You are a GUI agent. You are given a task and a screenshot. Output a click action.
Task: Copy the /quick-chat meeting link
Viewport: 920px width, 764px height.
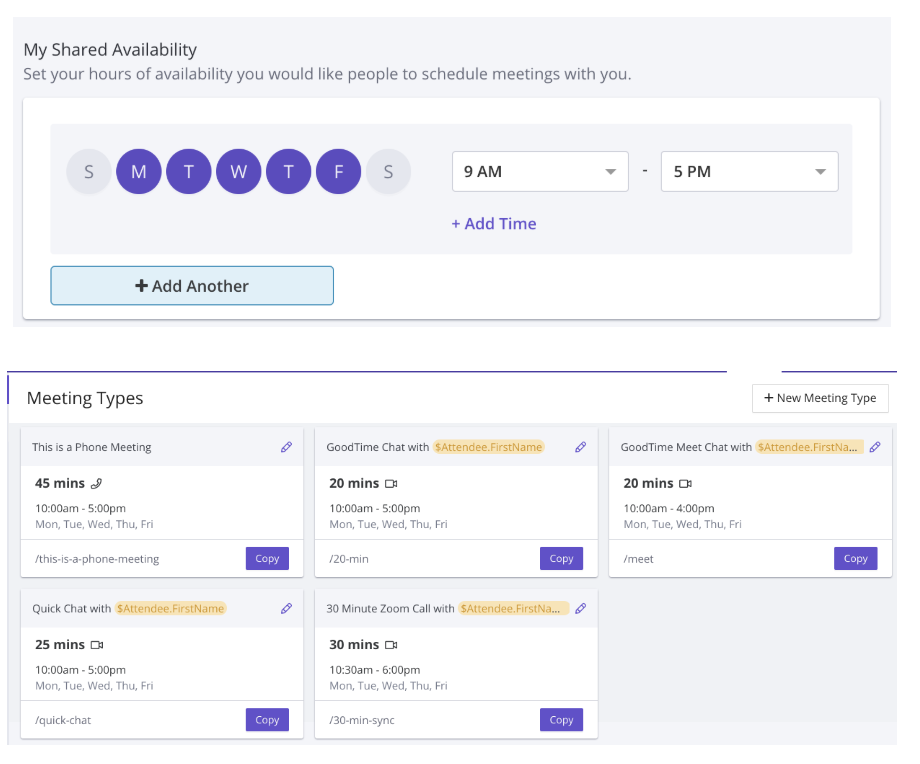click(x=267, y=720)
